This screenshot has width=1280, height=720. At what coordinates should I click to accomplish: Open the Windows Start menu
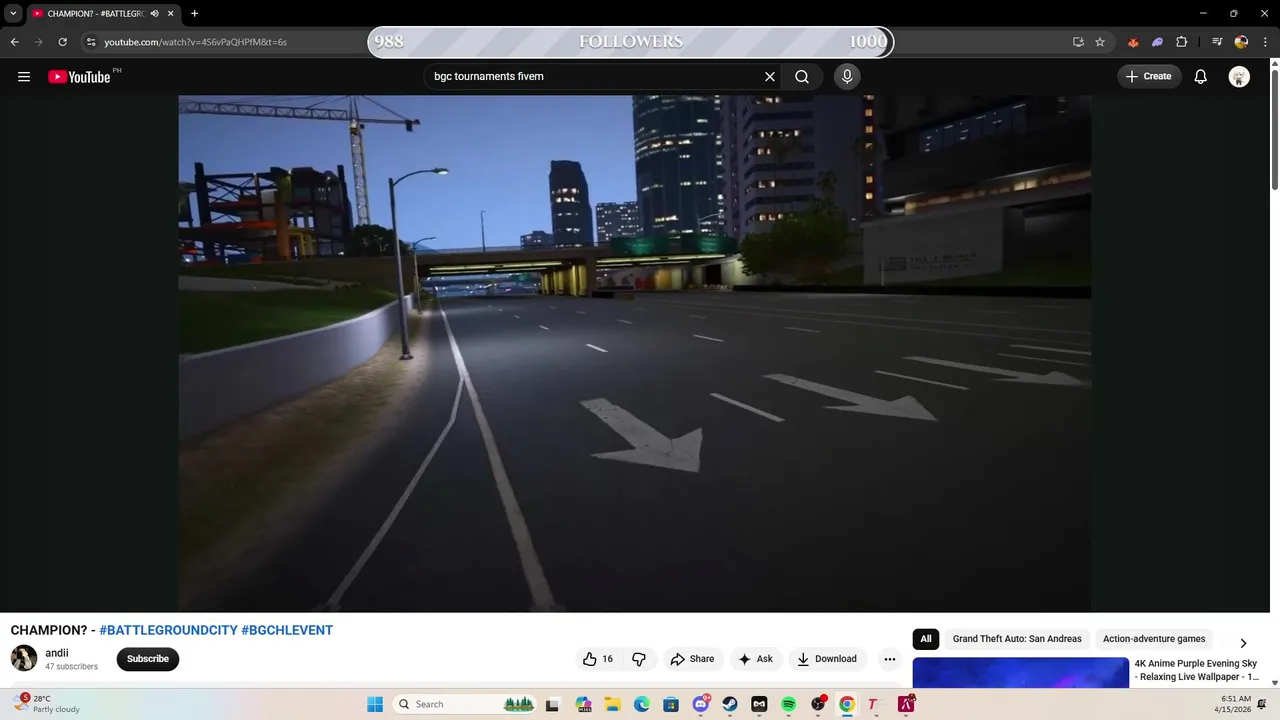[x=375, y=704]
